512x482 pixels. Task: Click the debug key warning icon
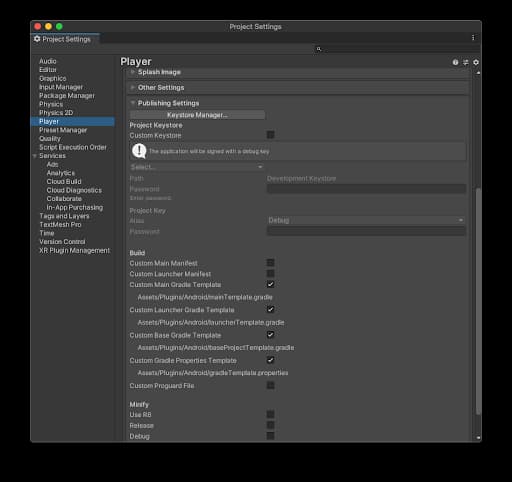point(139,151)
